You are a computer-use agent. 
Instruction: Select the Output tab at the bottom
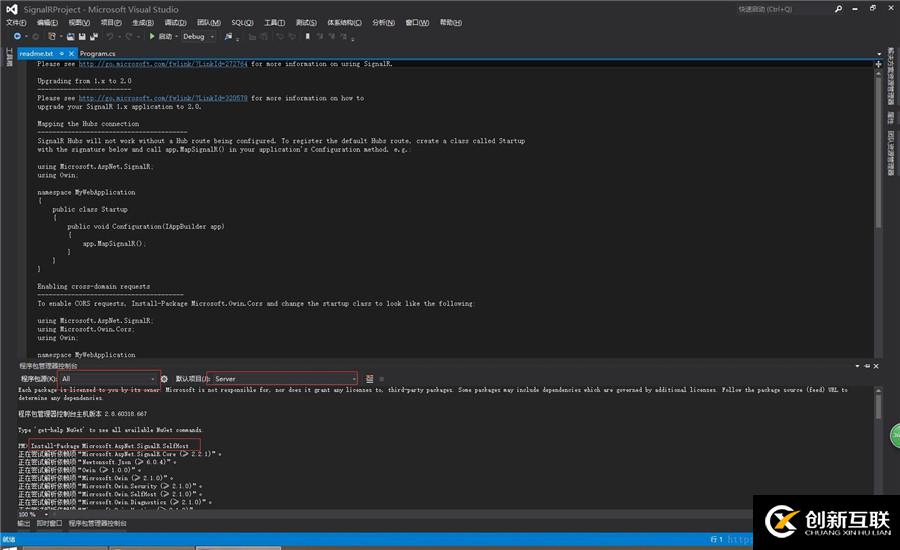pyautogui.click(x=23, y=523)
